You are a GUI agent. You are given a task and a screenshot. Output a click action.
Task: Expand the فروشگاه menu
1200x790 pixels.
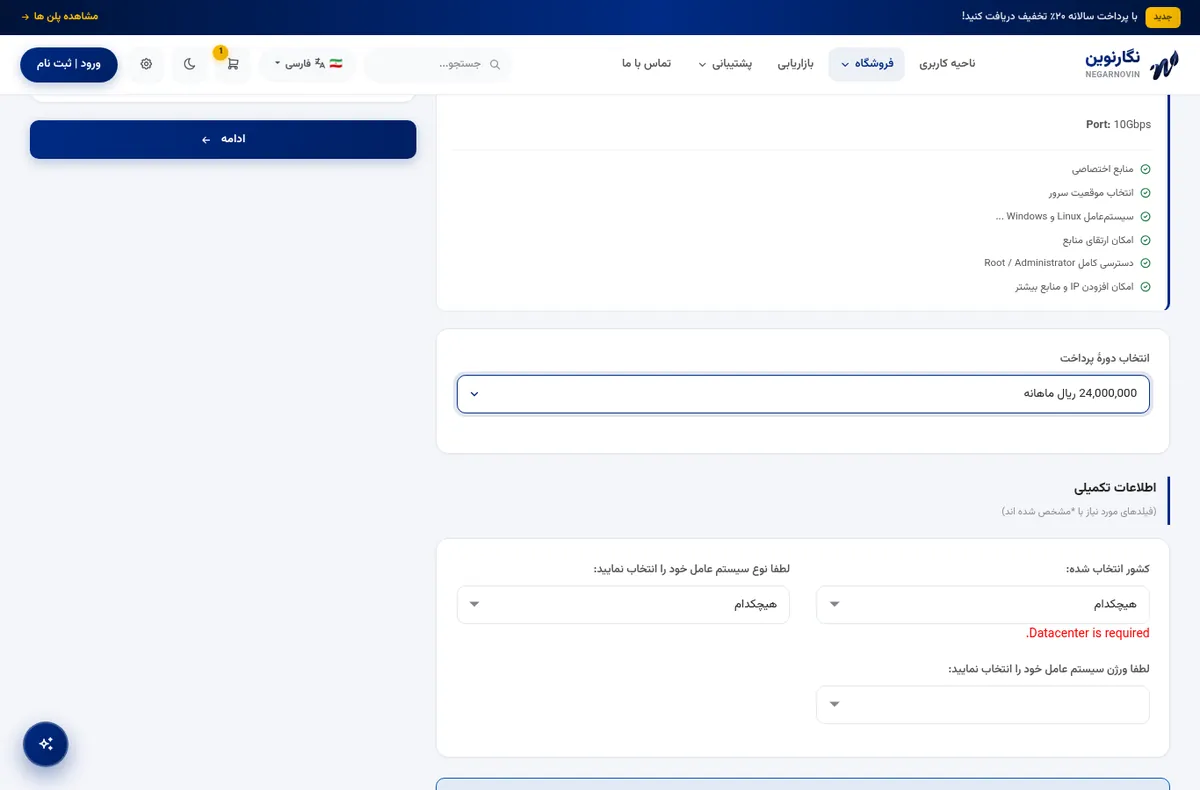pos(866,64)
